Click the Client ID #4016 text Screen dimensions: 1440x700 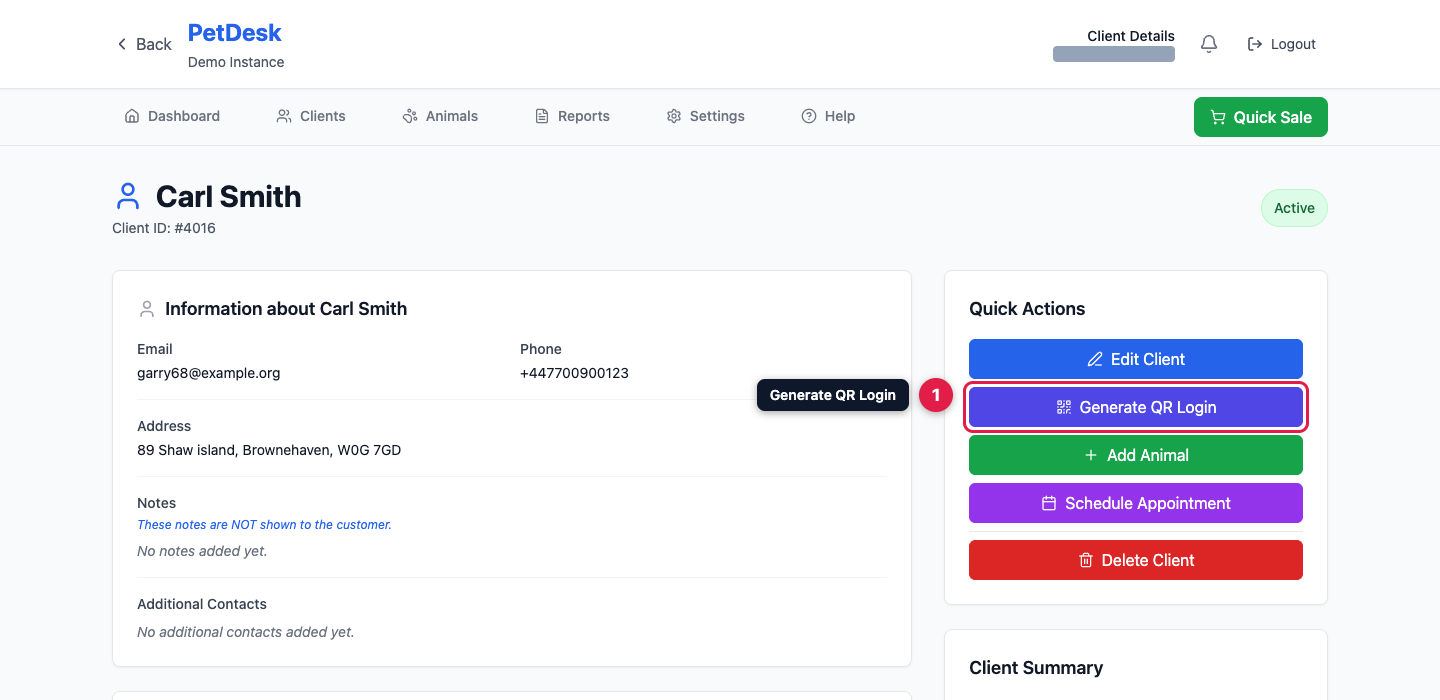[x=164, y=228]
